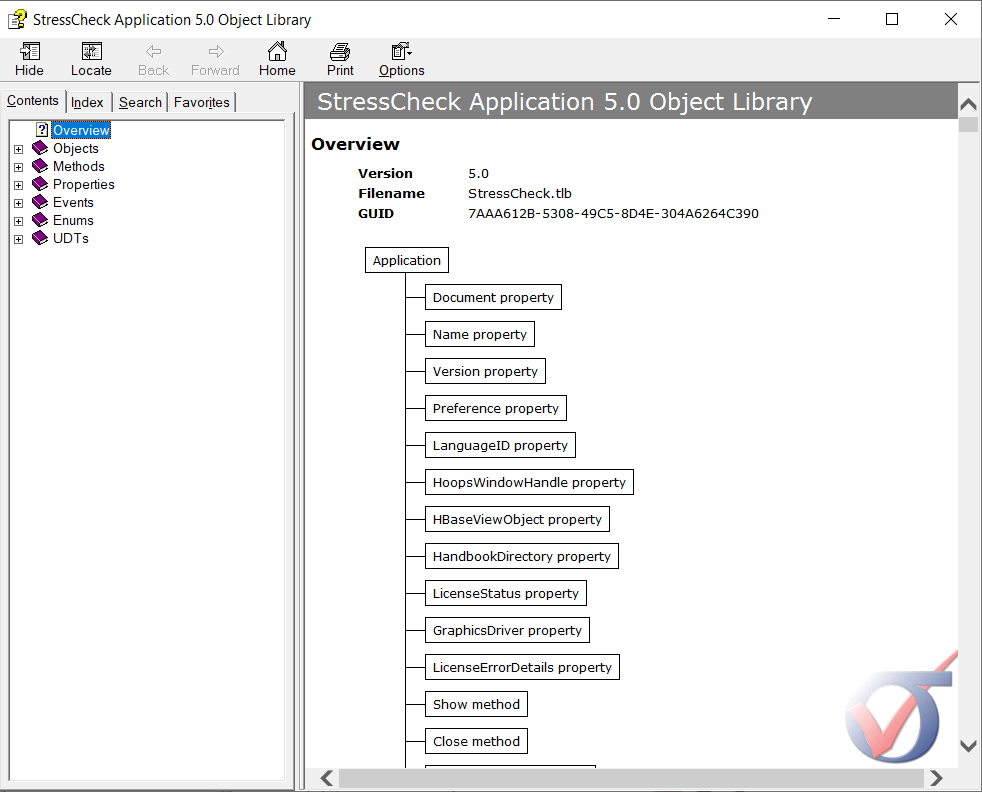Expand the Methods tree node
Screen dimensions: 982x792
click(x=18, y=167)
